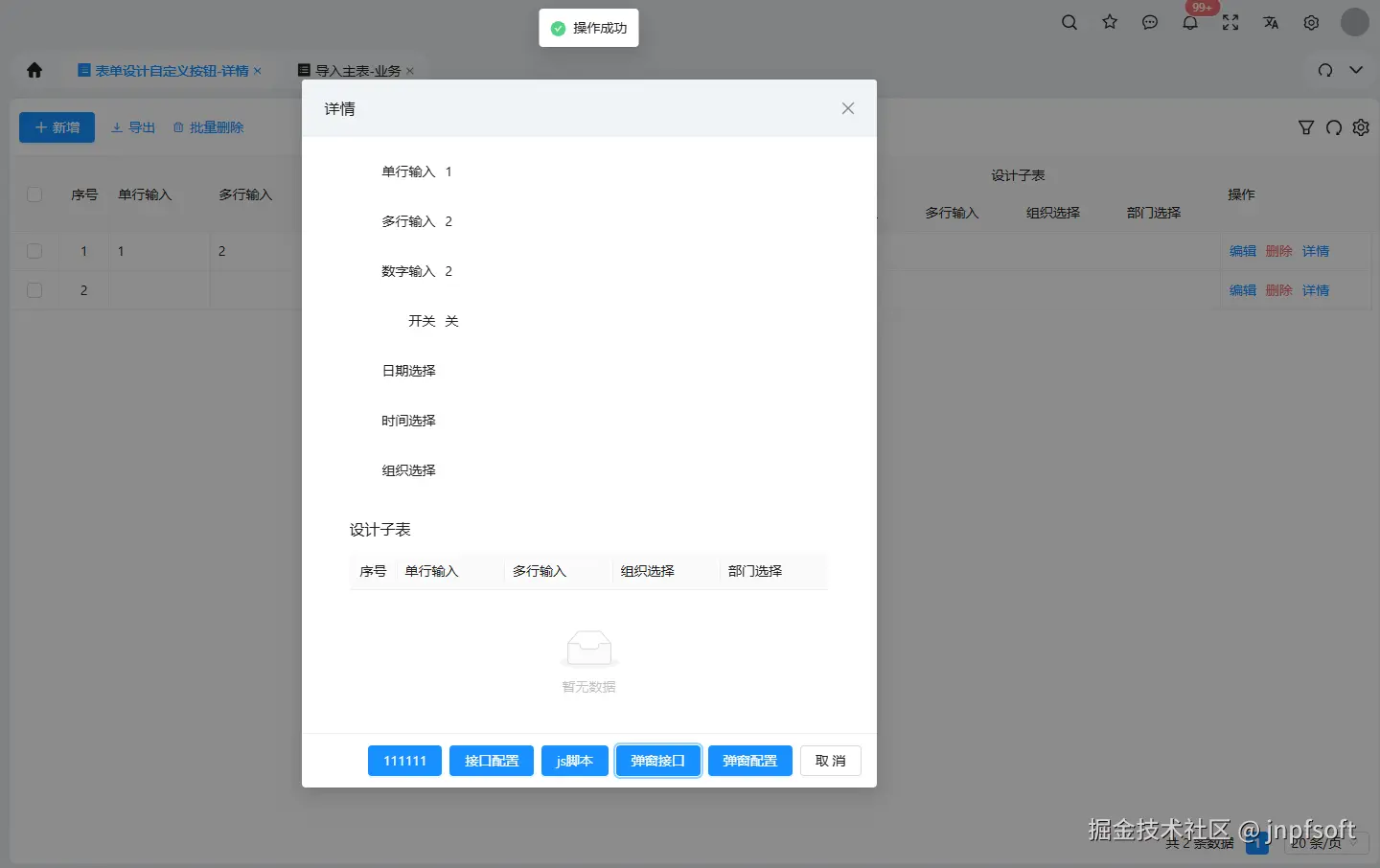Click the js脚本 button
This screenshot has height=868, width=1380.
coord(575,761)
